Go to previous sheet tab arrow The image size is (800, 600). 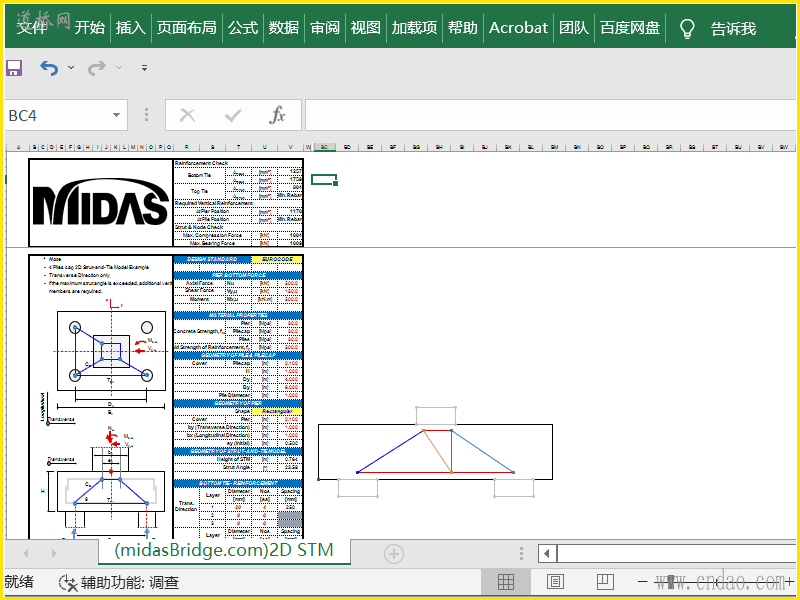click(x=26, y=554)
